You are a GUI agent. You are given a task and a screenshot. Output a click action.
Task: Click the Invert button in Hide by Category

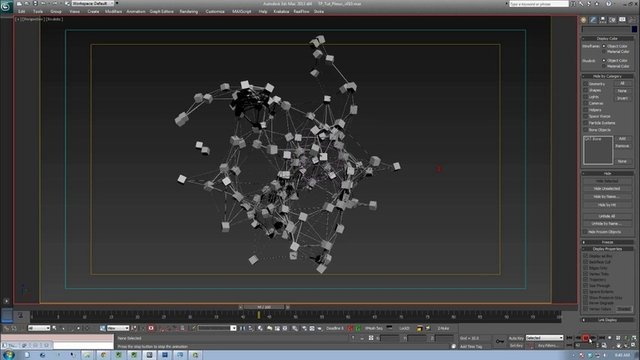622,98
